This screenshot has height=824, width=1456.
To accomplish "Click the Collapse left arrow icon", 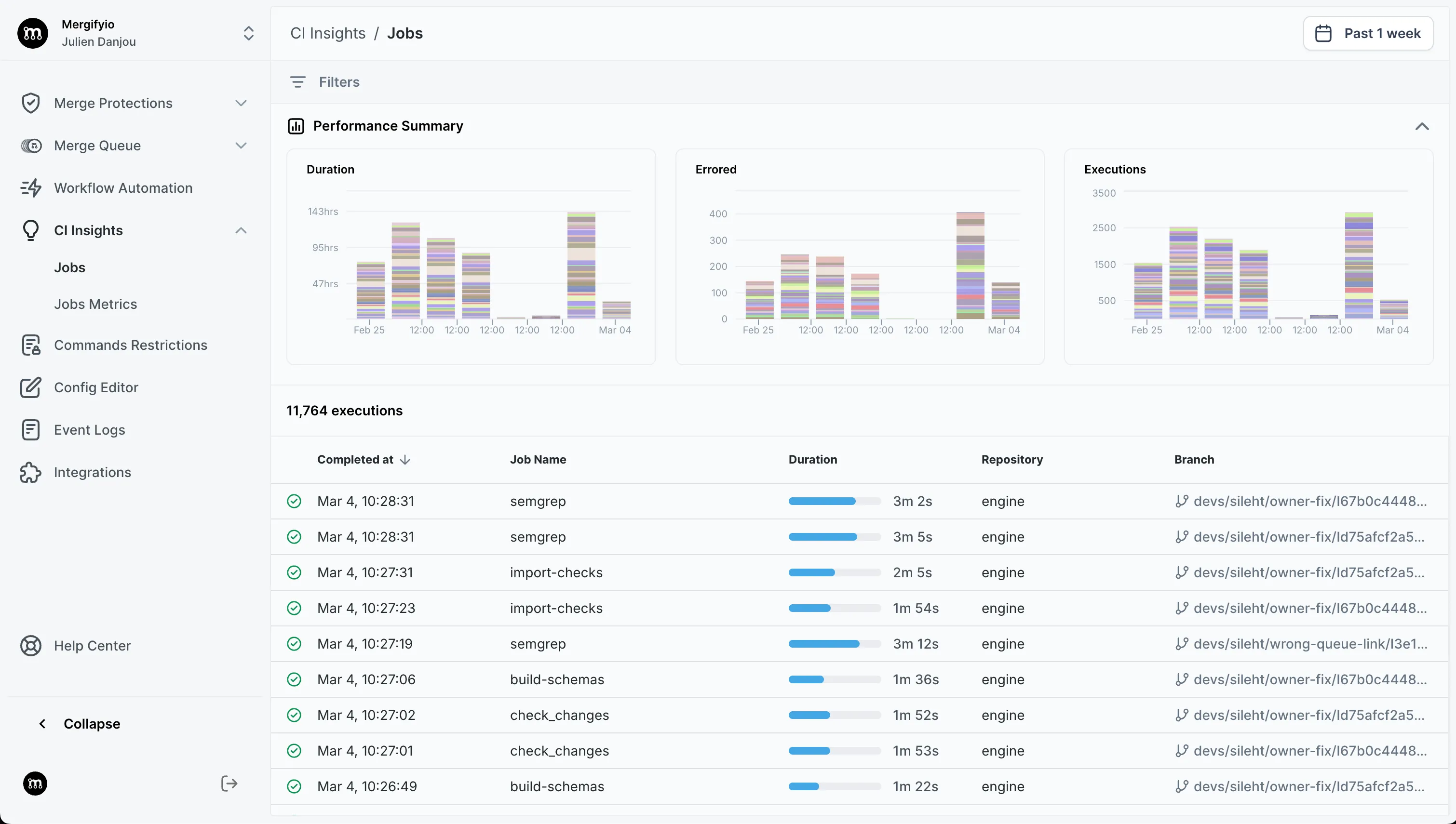I will coord(42,724).
